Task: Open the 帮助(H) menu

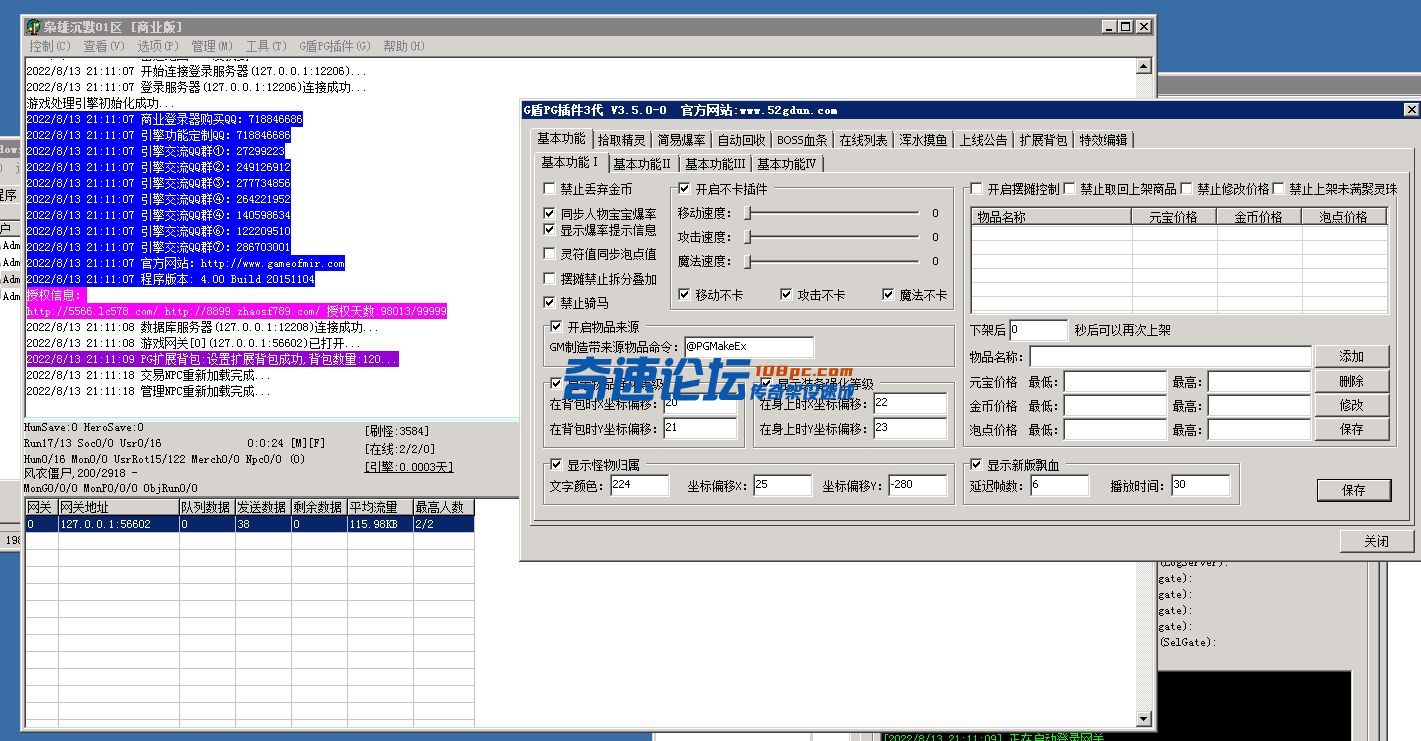Action: (403, 46)
